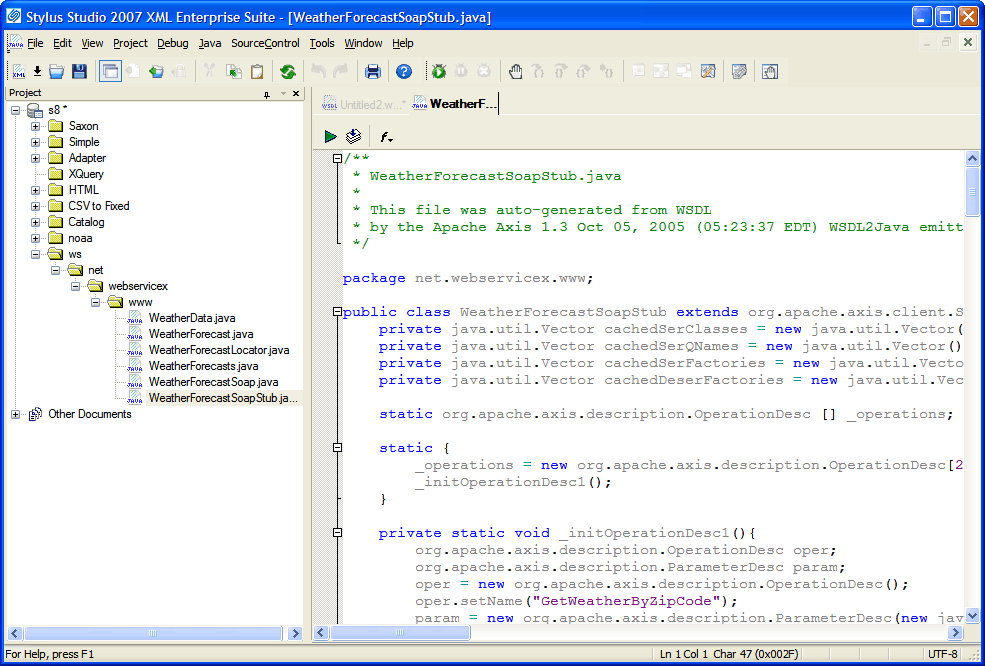Click the green Refresh arrows icon

tap(288, 72)
